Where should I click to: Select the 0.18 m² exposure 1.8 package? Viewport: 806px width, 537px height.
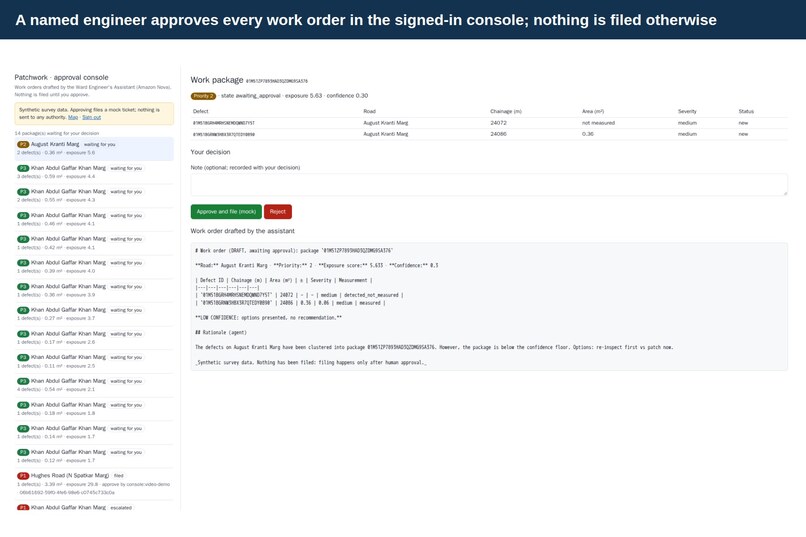click(x=94, y=409)
